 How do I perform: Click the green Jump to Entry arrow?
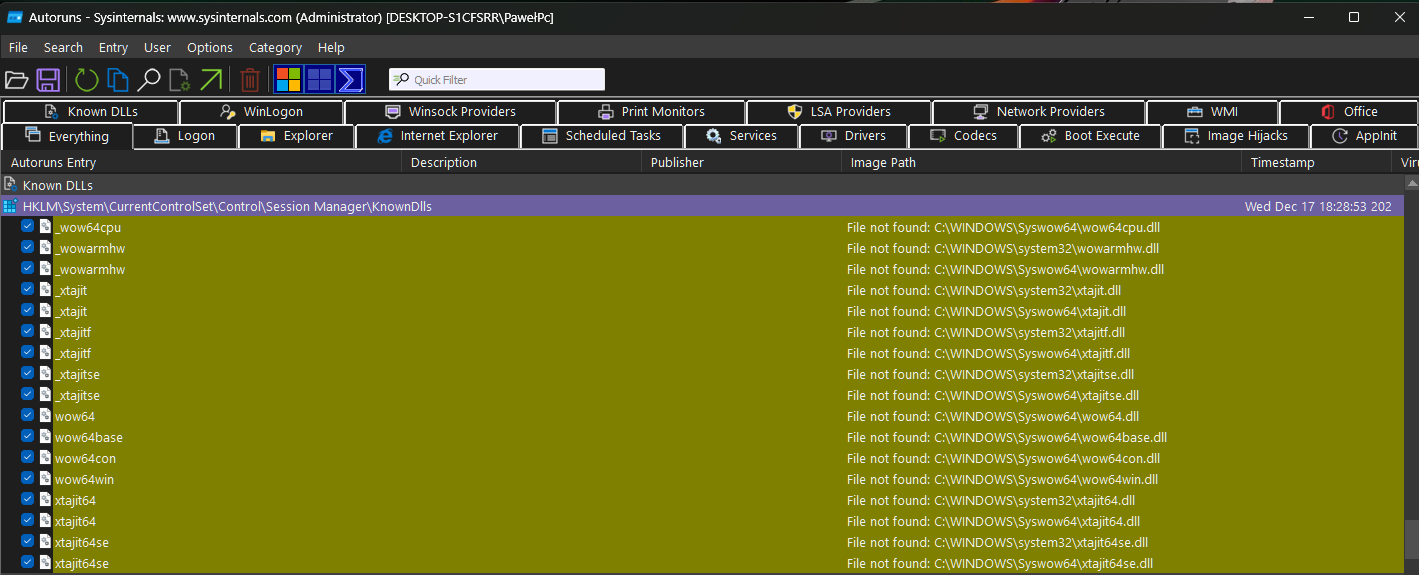coord(211,80)
